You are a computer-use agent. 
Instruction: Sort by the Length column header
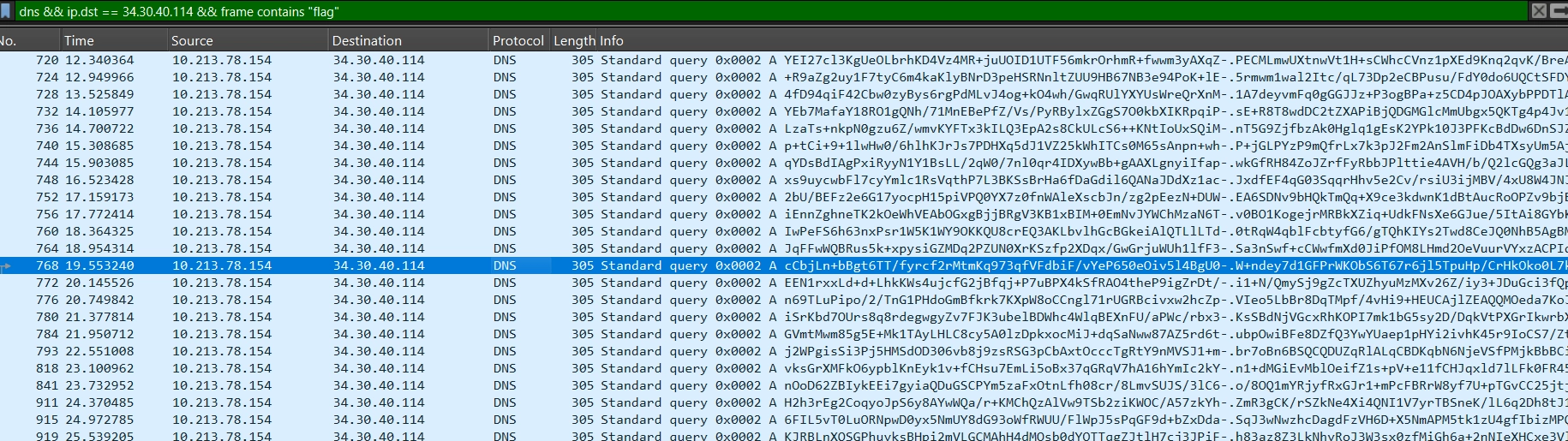click(x=574, y=40)
